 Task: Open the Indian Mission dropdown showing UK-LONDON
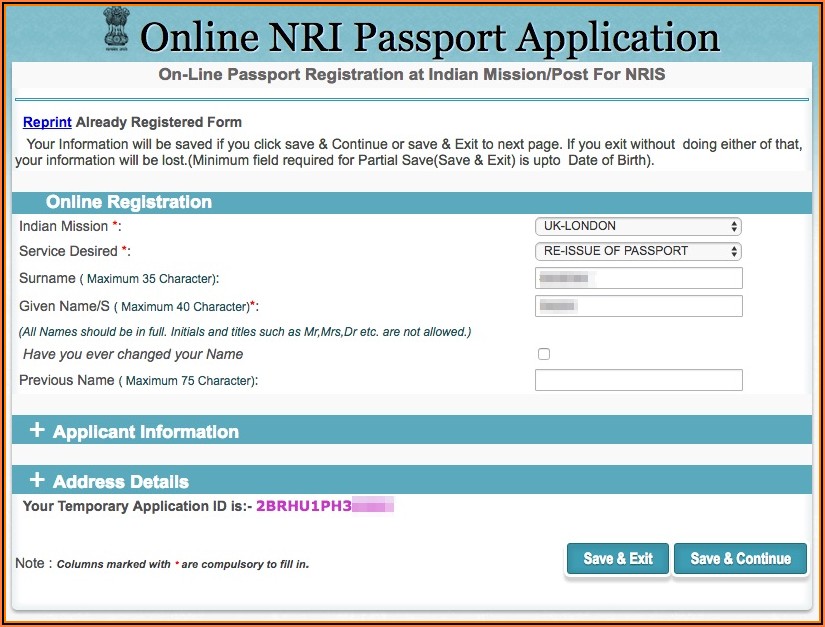coord(638,227)
